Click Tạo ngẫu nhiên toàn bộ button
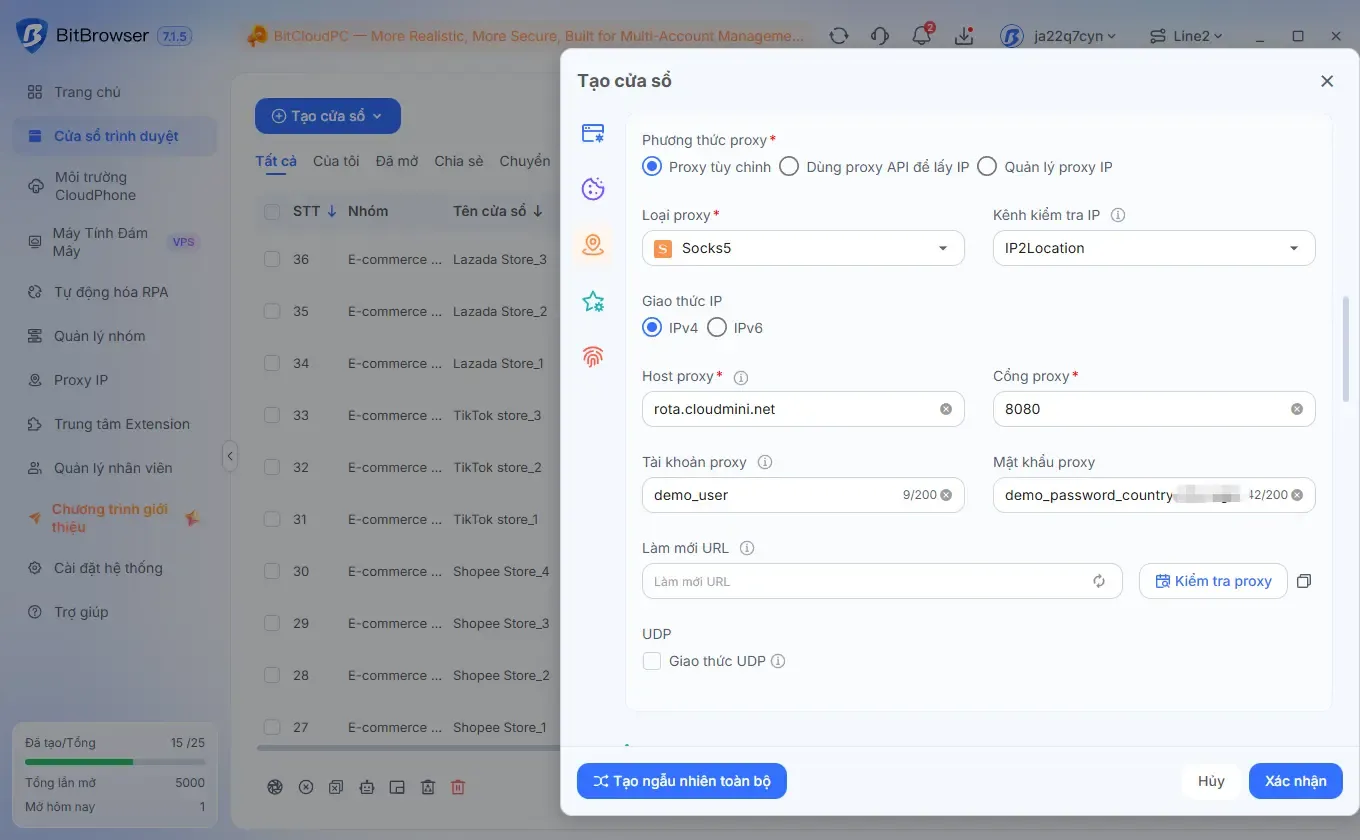Screen dimensions: 1360x840 (x=682, y=781)
